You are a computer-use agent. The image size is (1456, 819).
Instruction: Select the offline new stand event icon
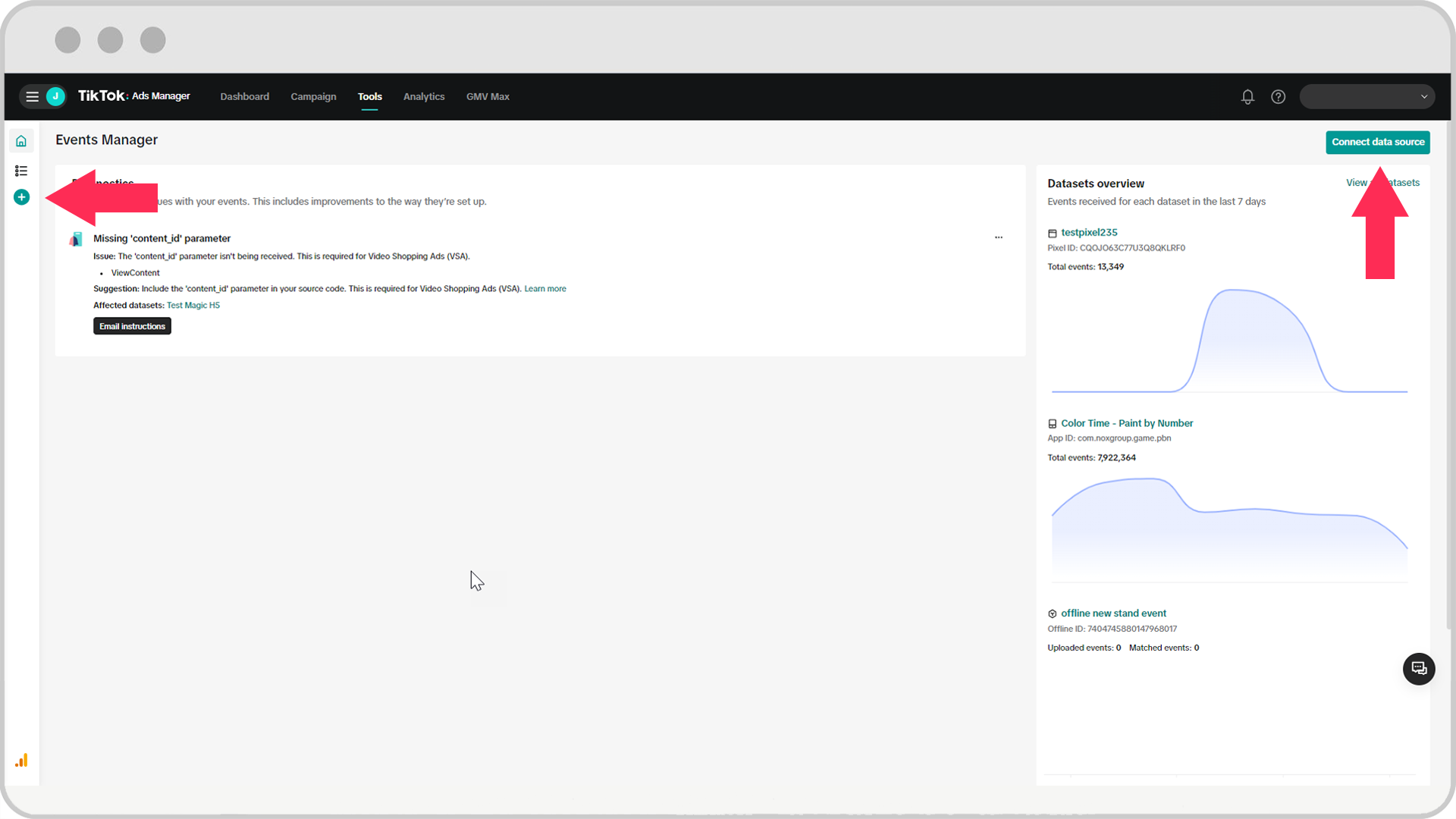tap(1053, 613)
